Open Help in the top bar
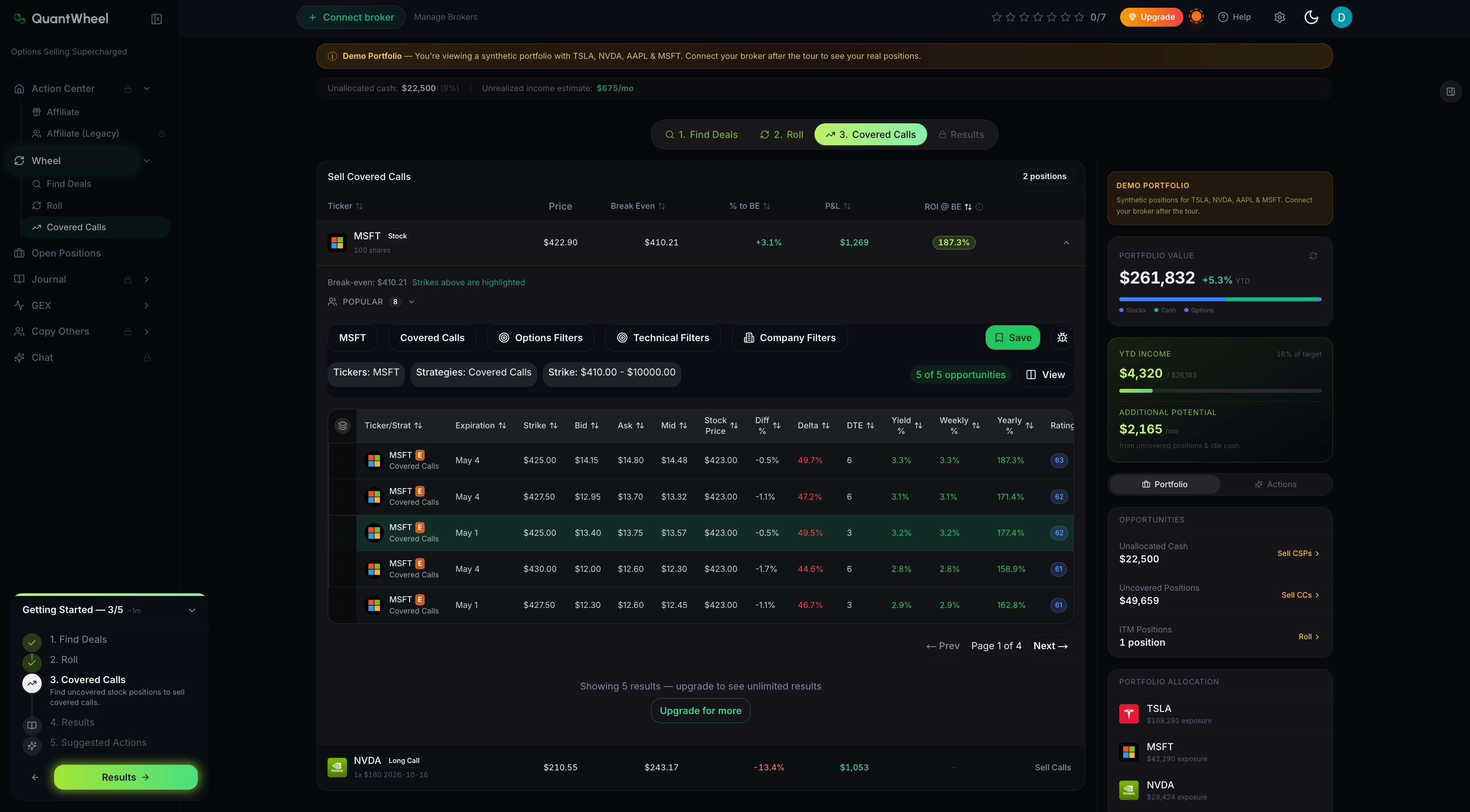 [x=1234, y=17]
